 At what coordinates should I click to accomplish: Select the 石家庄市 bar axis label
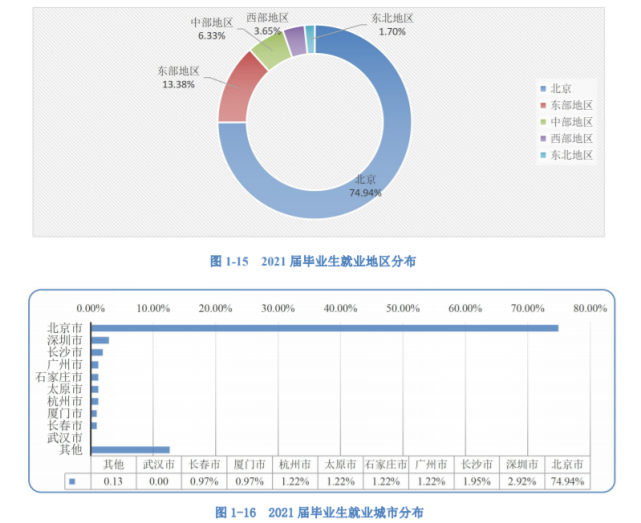[59, 377]
